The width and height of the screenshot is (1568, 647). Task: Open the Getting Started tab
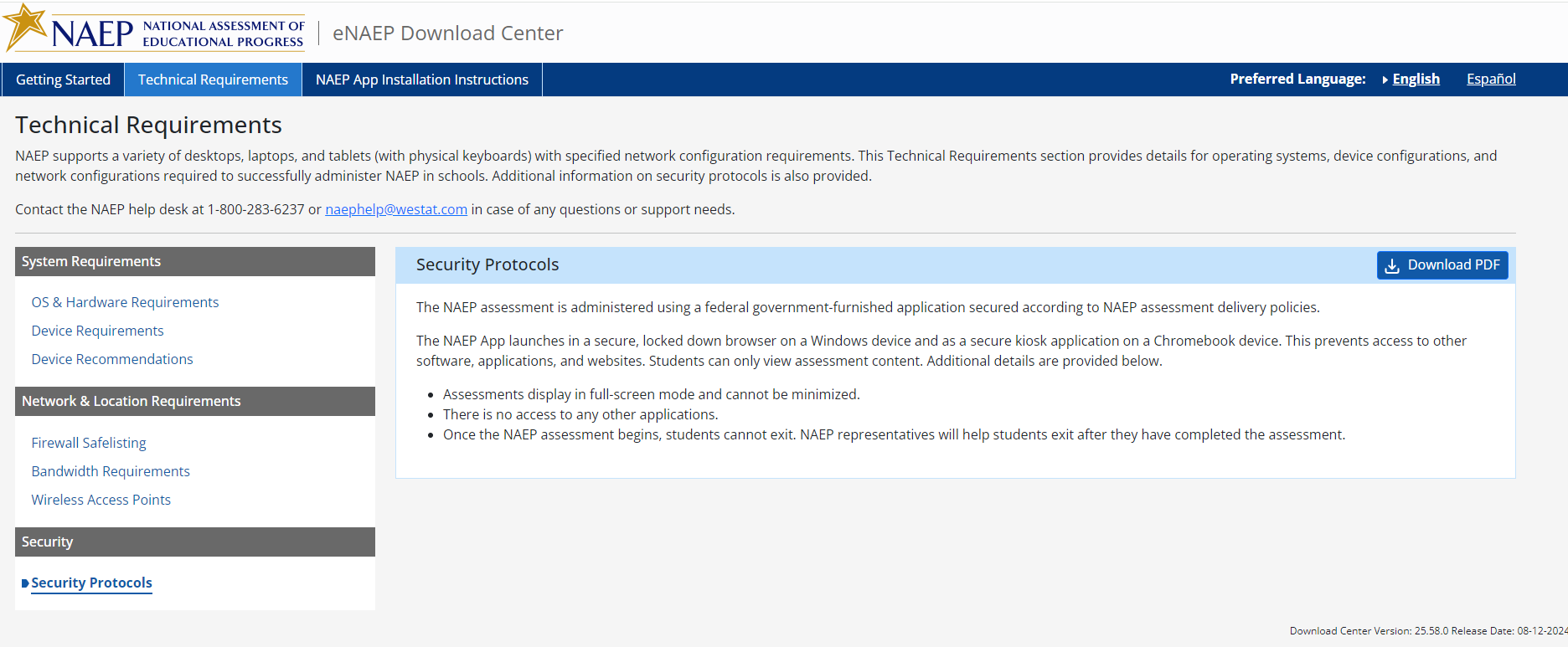[x=63, y=80]
